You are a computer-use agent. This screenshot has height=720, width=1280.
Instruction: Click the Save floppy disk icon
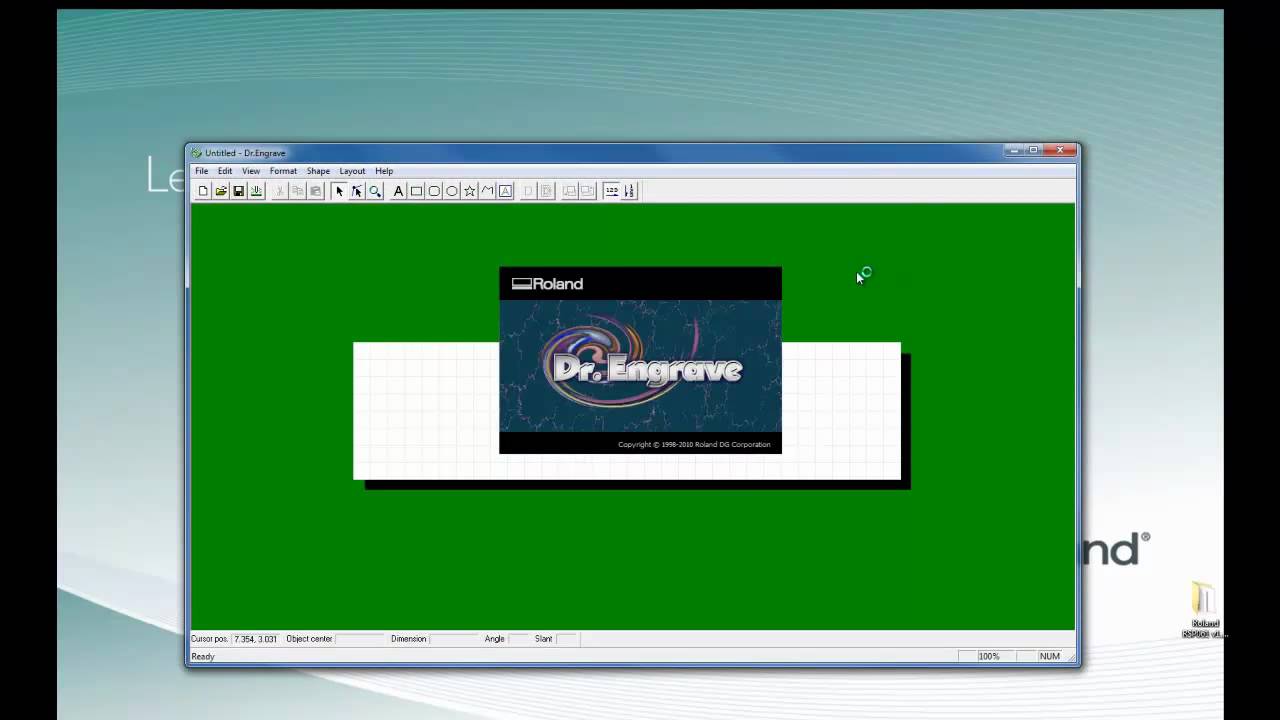coord(238,191)
